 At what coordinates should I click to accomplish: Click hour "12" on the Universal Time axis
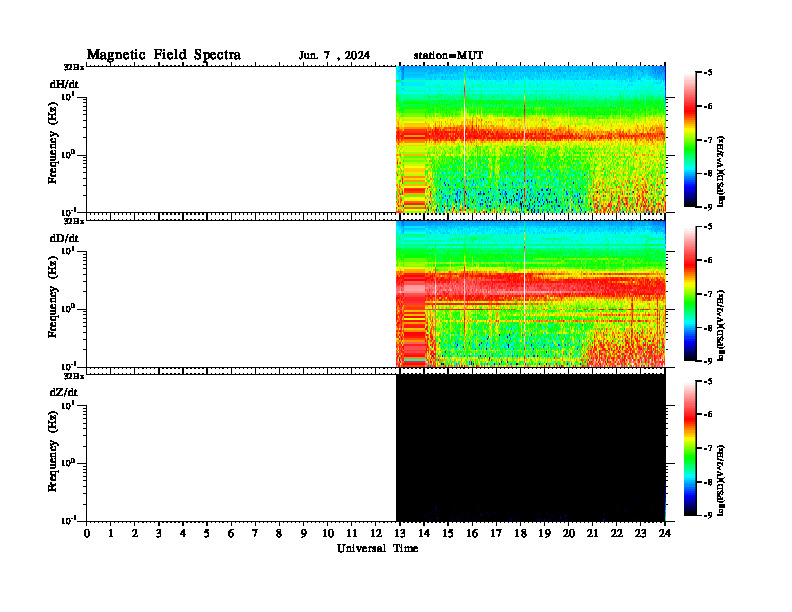[x=376, y=534]
